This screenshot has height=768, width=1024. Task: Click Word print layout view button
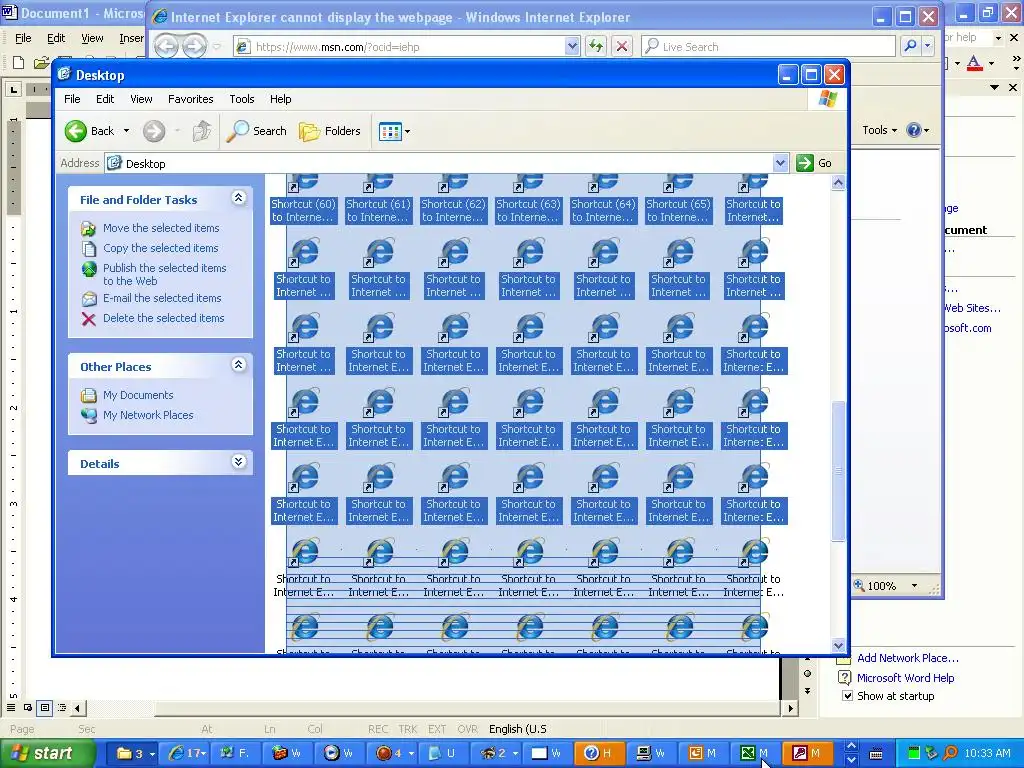[x=44, y=707]
